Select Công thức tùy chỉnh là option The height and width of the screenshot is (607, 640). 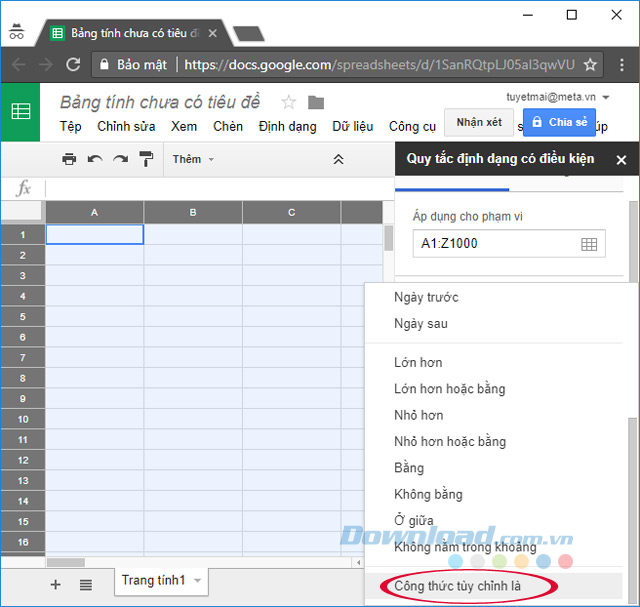(494, 586)
